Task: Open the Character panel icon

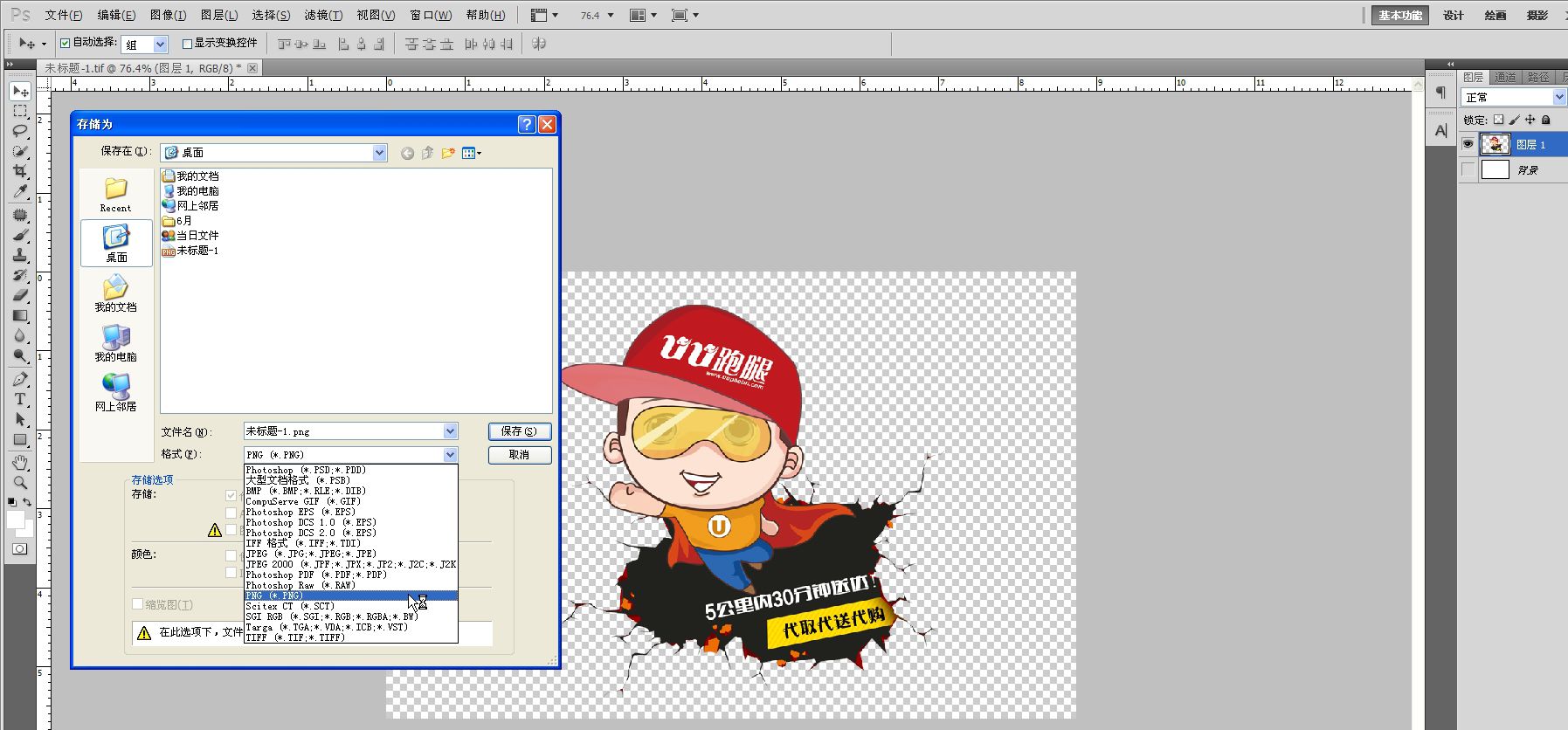Action: pos(1440,130)
